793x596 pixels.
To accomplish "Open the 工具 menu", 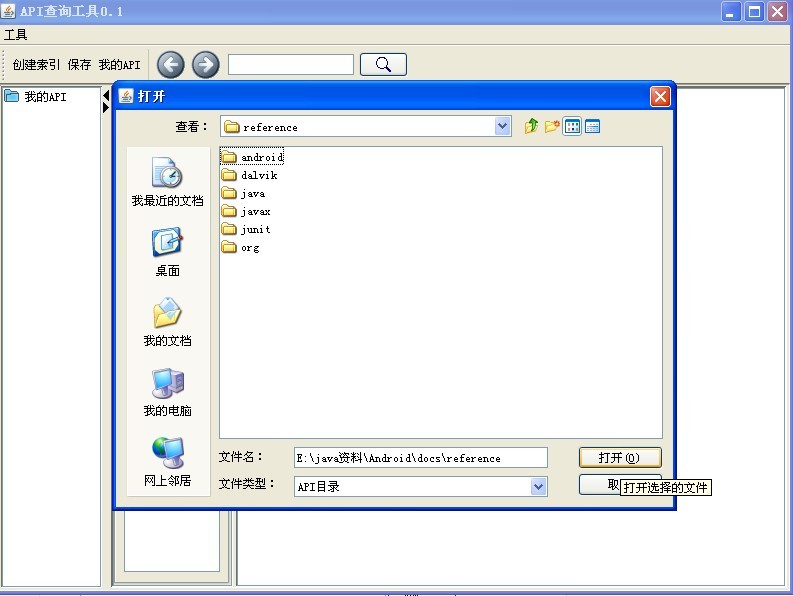I will [15, 34].
